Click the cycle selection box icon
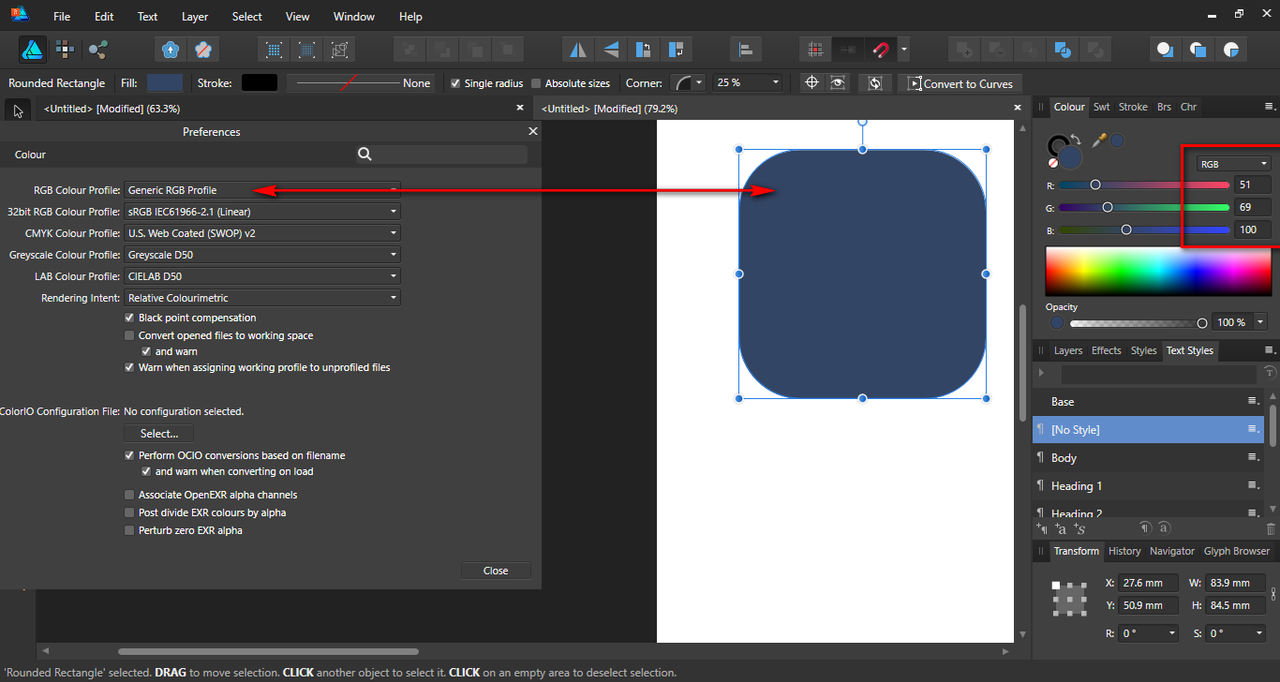The image size is (1280, 682). 875,83
